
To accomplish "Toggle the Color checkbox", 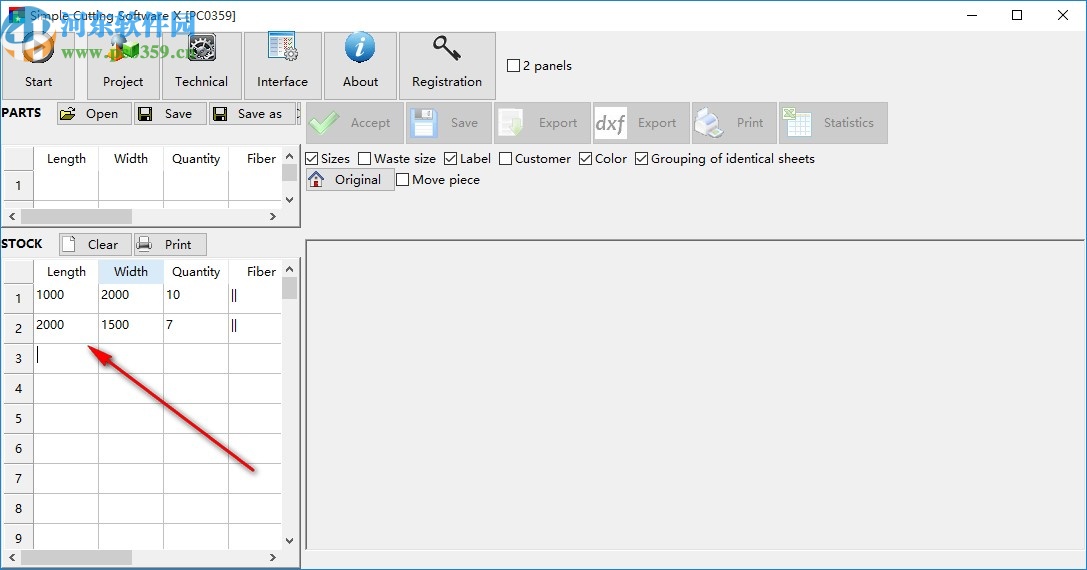I will tap(586, 159).
